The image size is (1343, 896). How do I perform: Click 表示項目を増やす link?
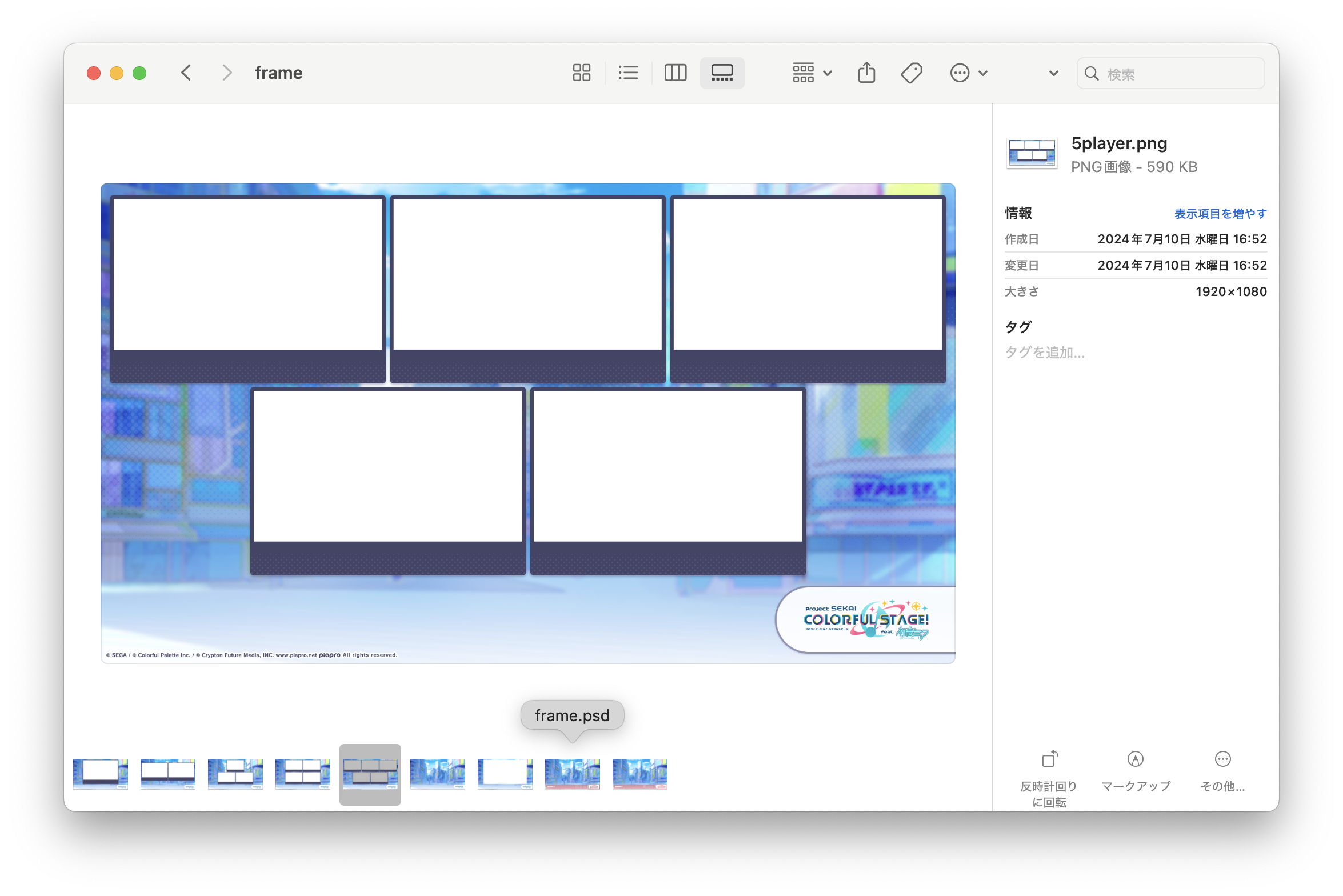[x=1220, y=214]
